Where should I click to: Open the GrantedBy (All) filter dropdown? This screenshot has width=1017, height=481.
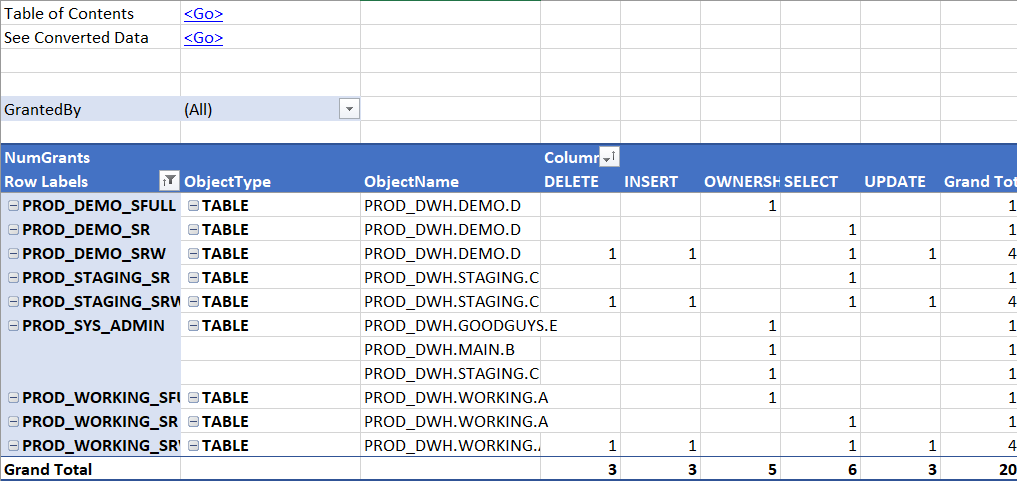(x=349, y=109)
